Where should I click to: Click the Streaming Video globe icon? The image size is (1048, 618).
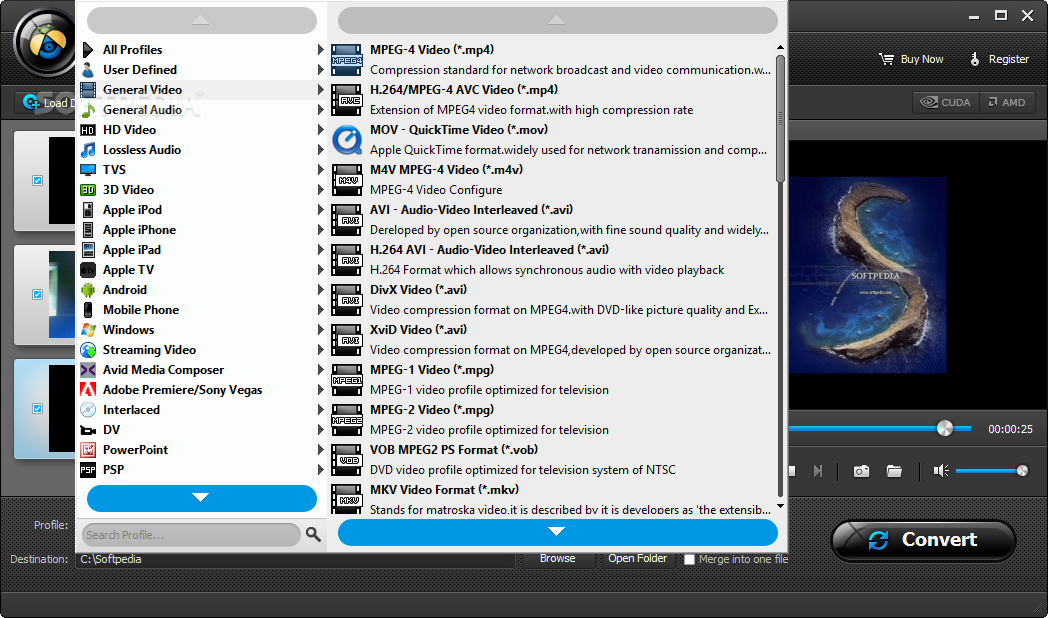pos(88,350)
